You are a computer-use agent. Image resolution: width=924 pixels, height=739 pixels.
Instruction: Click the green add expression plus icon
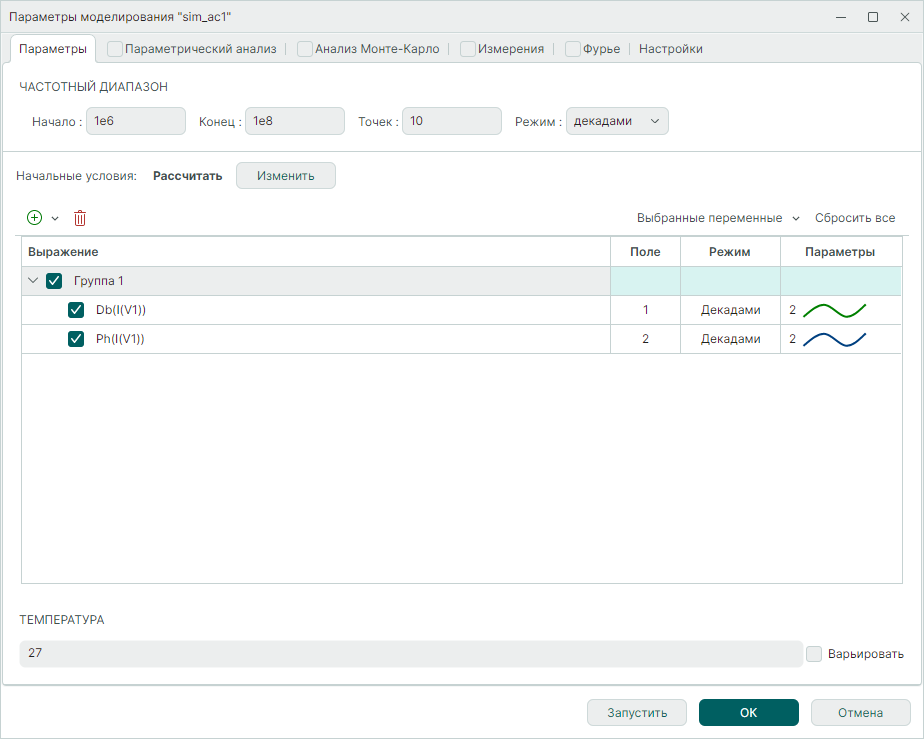35,218
